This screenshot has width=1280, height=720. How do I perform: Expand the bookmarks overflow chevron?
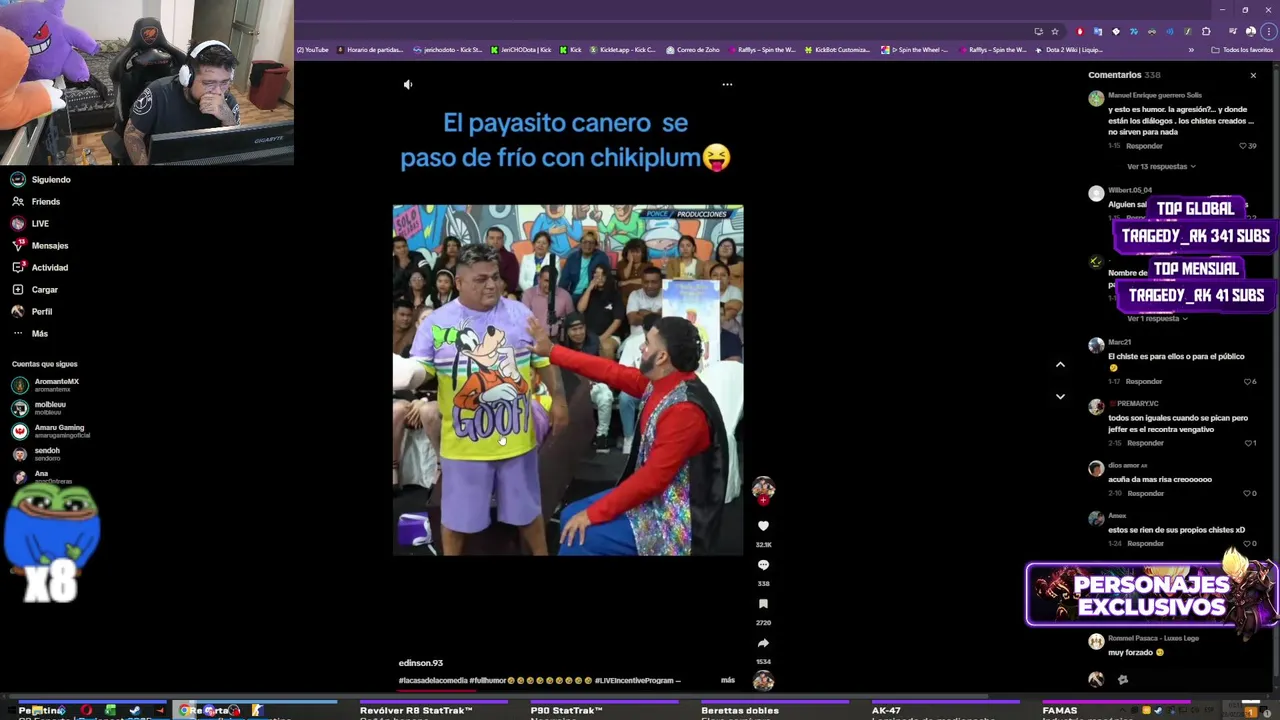click(x=1191, y=49)
